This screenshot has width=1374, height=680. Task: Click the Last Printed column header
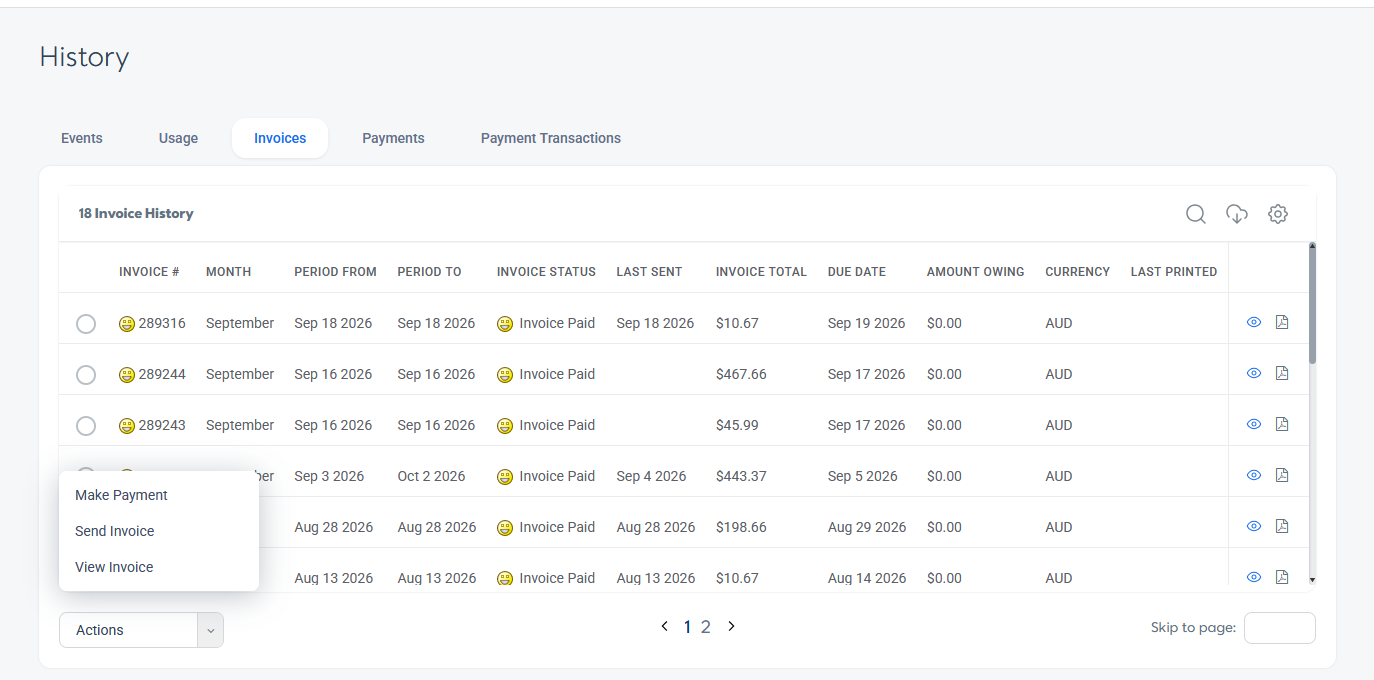click(x=1174, y=272)
